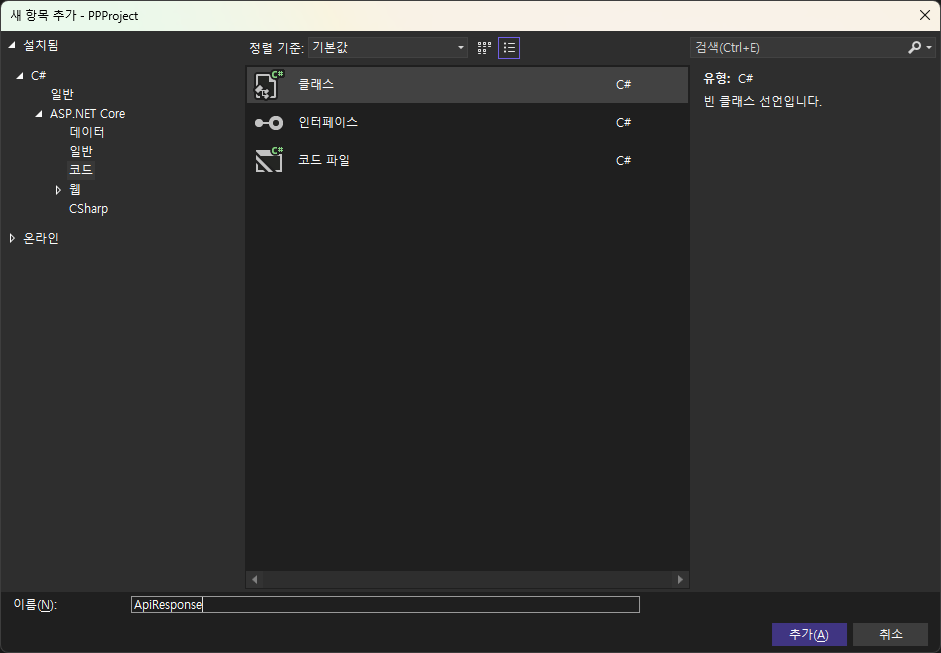The width and height of the screenshot is (941, 653).
Task: Click the 클래스 template name
Action: click(x=316, y=85)
